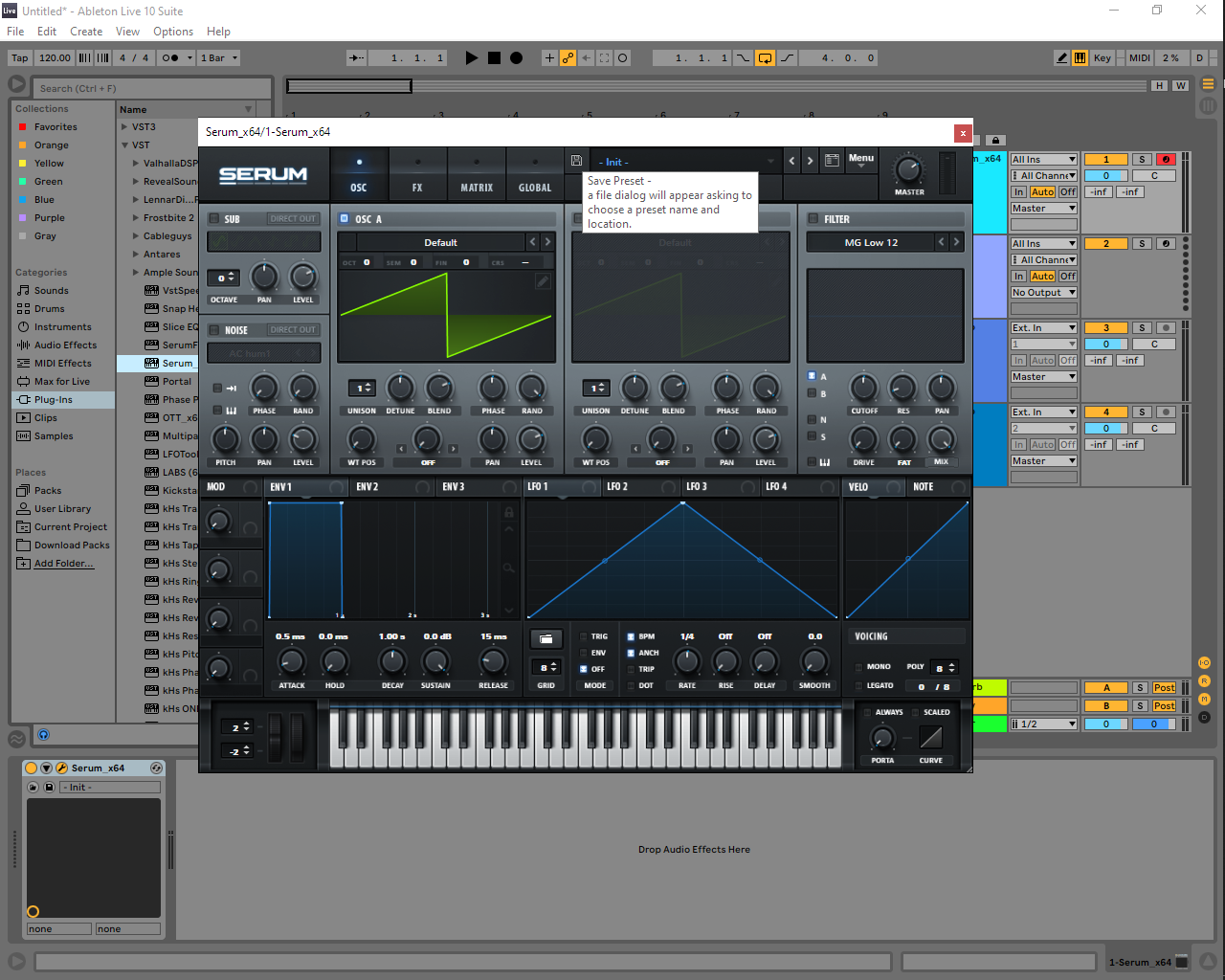
Task: Select the Drums category in browser
Action: (x=50, y=308)
